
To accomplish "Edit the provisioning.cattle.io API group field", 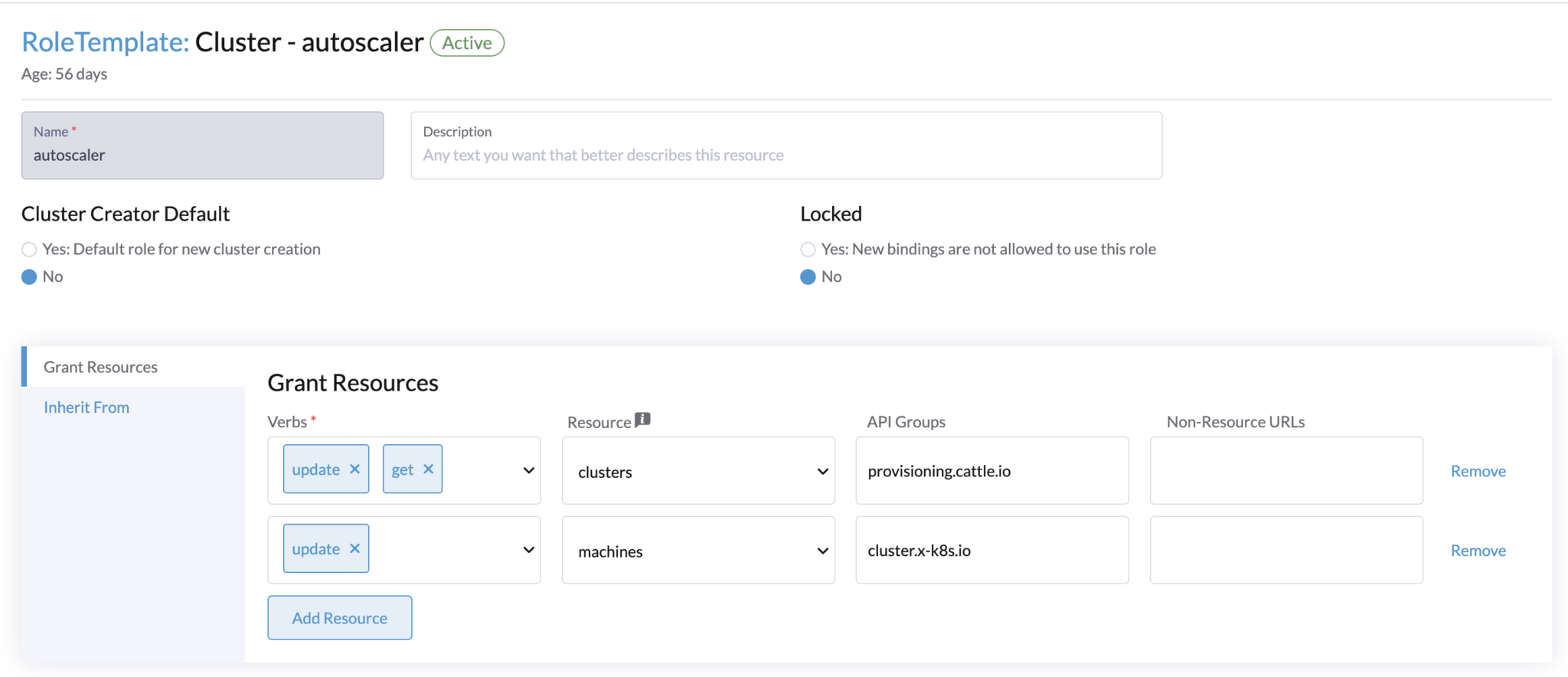I will click(x=991, y=471).
